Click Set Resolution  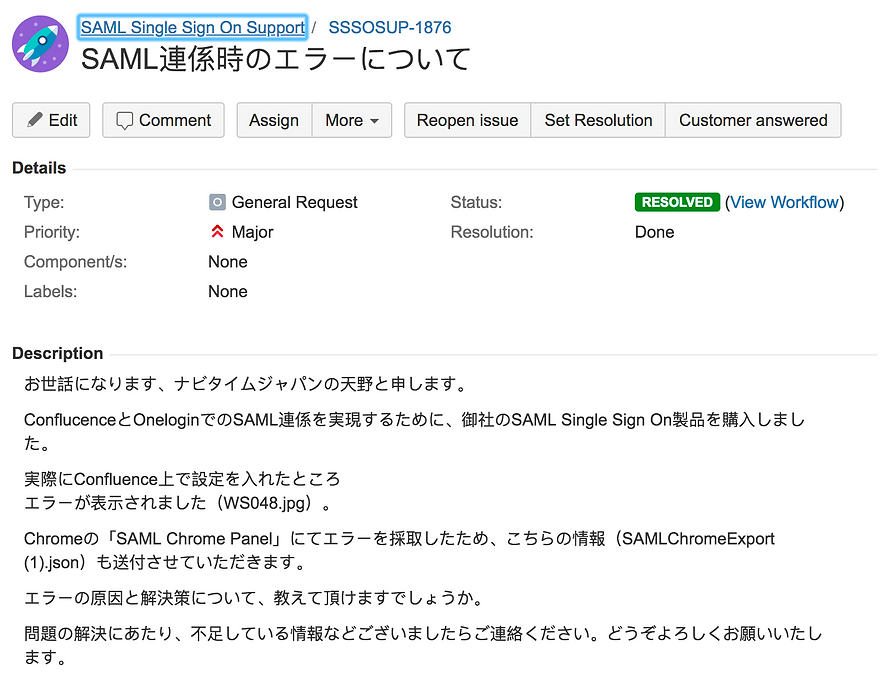pyautogui.click(x=598, y=120)
